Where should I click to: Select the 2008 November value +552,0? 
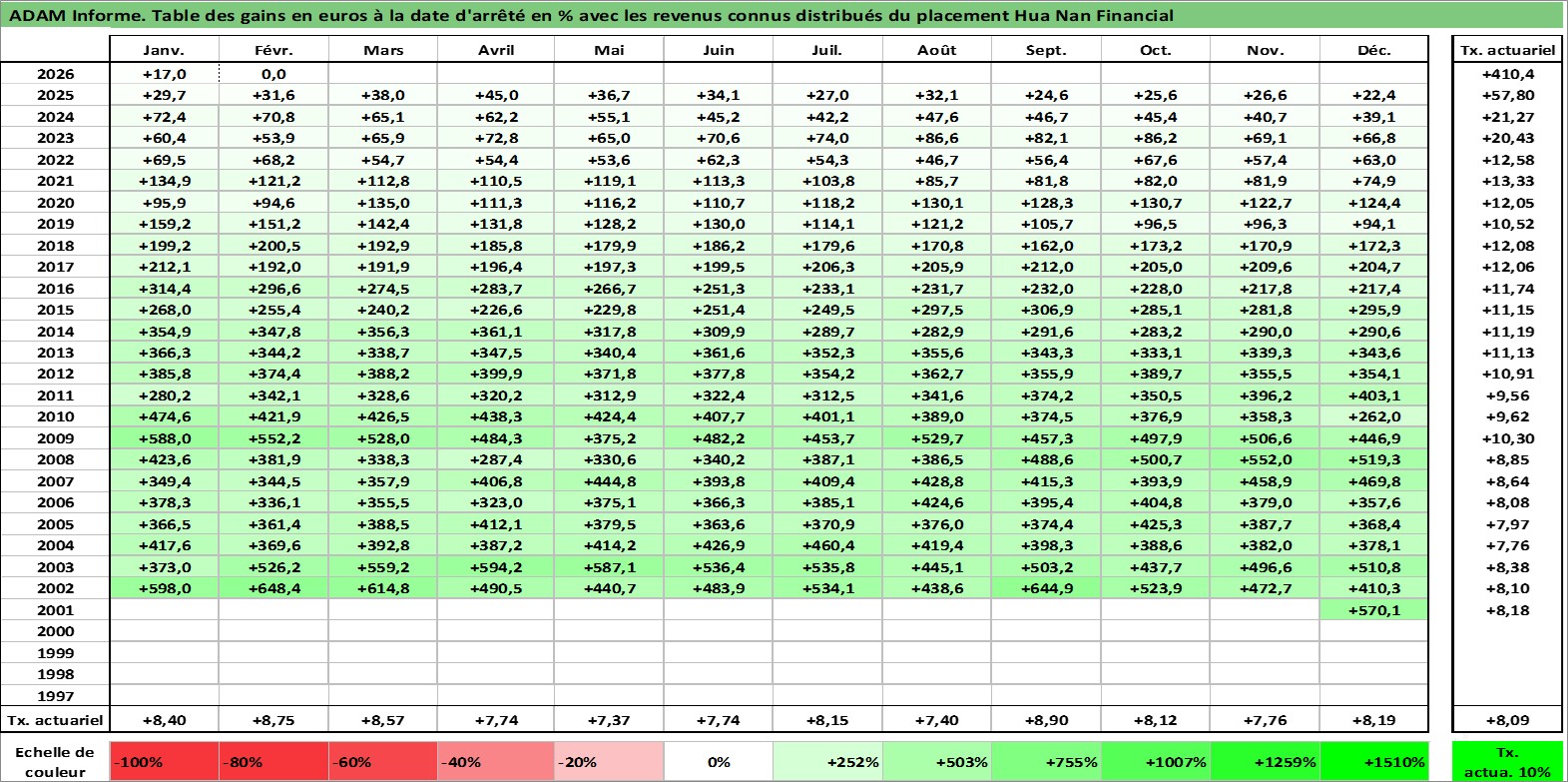pos(1265,459)
